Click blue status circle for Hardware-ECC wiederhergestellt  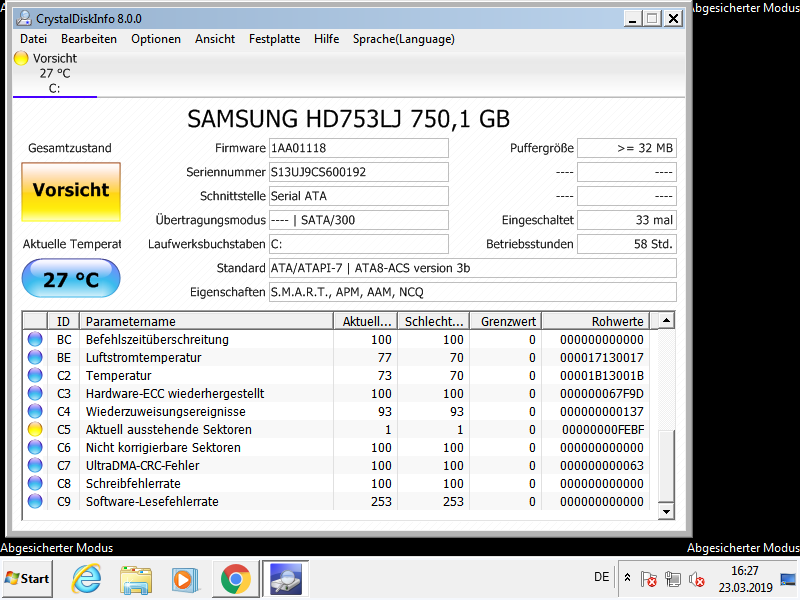click(x=35, y=393)
